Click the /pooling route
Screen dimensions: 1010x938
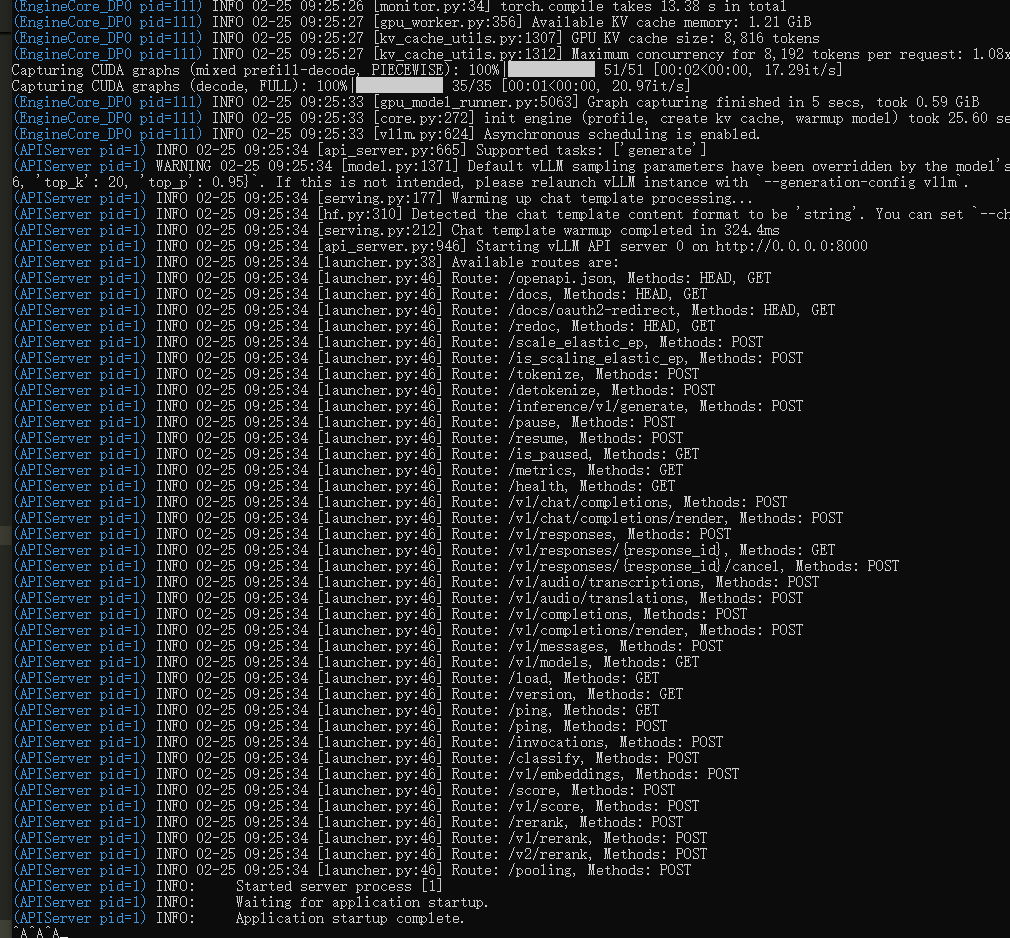(541, 870)
